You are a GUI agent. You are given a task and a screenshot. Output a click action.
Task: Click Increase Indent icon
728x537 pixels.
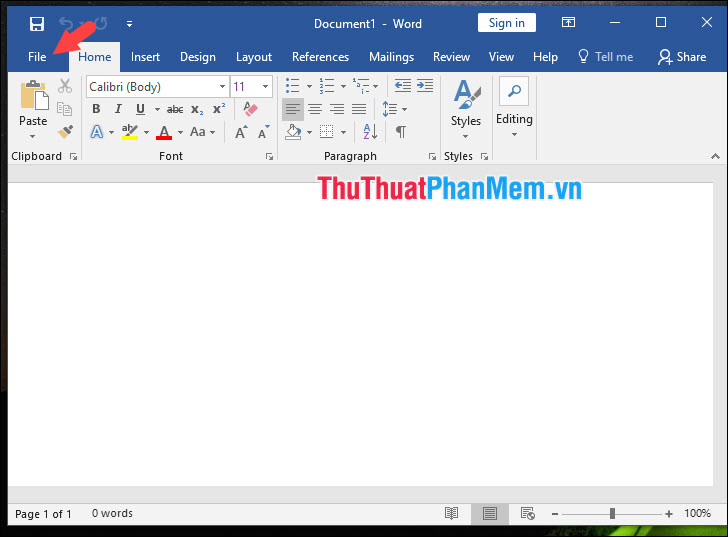point(425,85)
